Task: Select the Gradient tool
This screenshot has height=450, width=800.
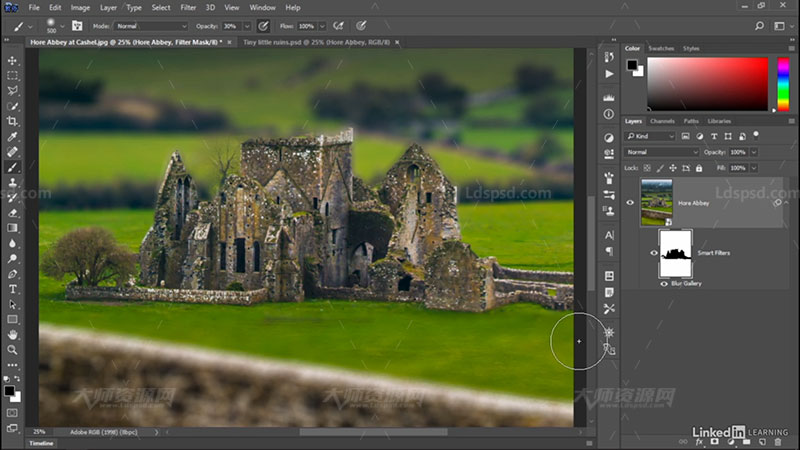Action: point(12,228)
